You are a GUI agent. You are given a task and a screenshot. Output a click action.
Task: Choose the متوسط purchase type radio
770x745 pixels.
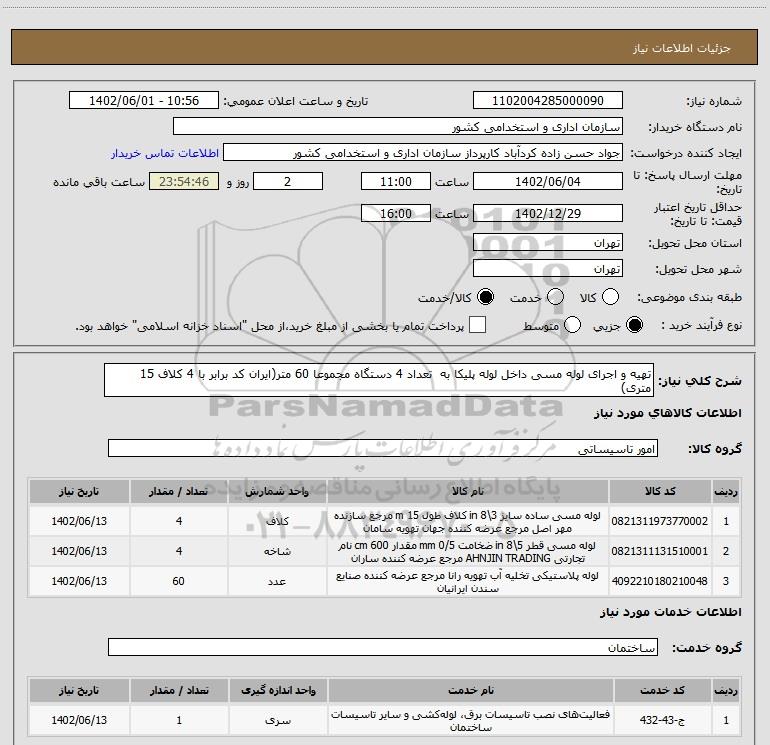click(x=573, y=326)
